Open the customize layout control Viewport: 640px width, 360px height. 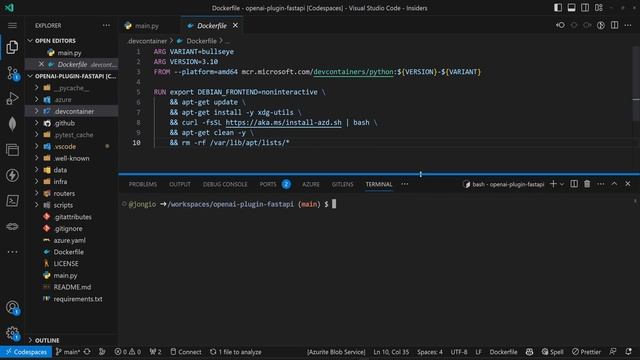click(599, 8)
